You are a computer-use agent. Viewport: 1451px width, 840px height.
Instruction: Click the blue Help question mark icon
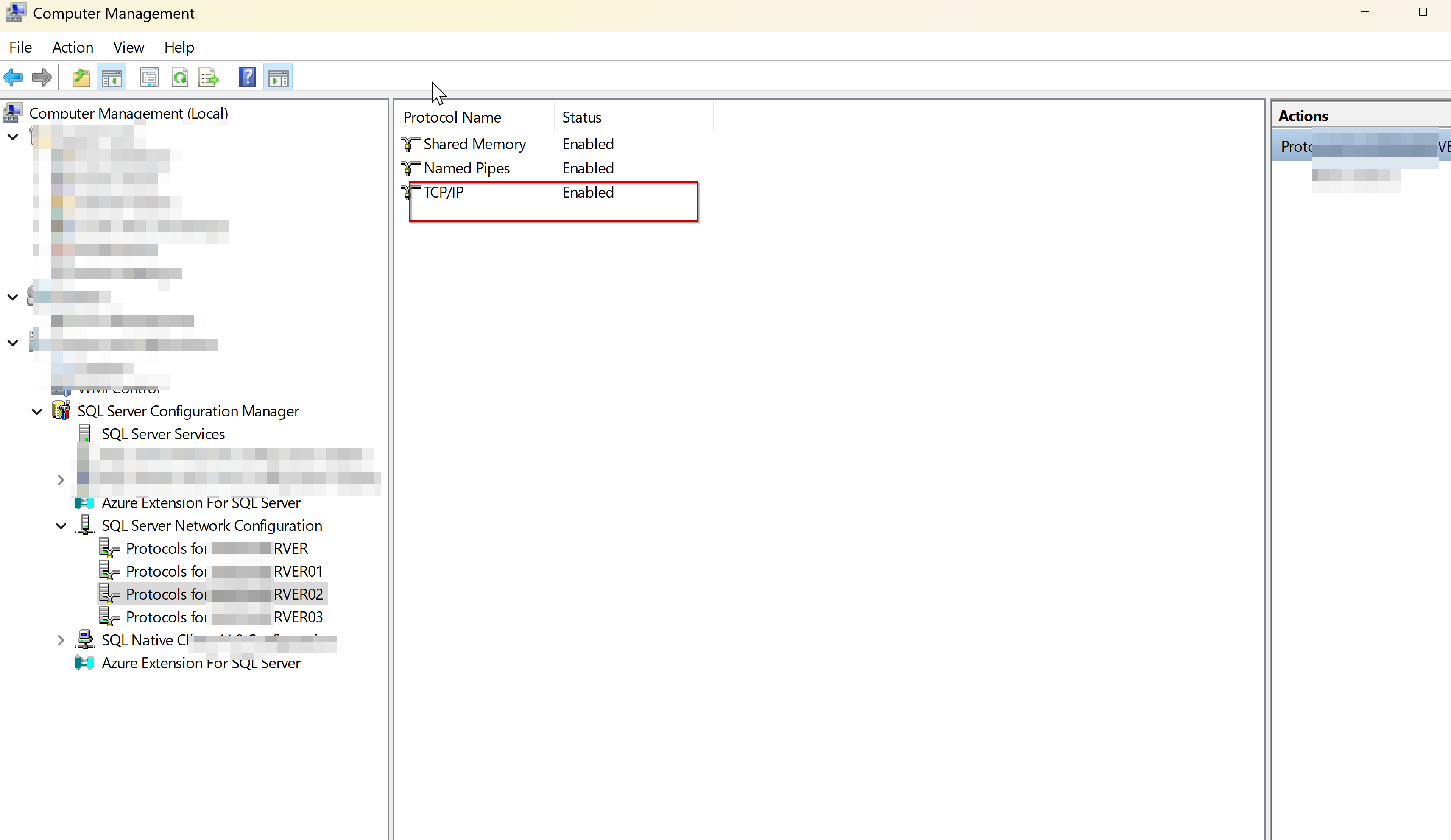click(248, 77)
